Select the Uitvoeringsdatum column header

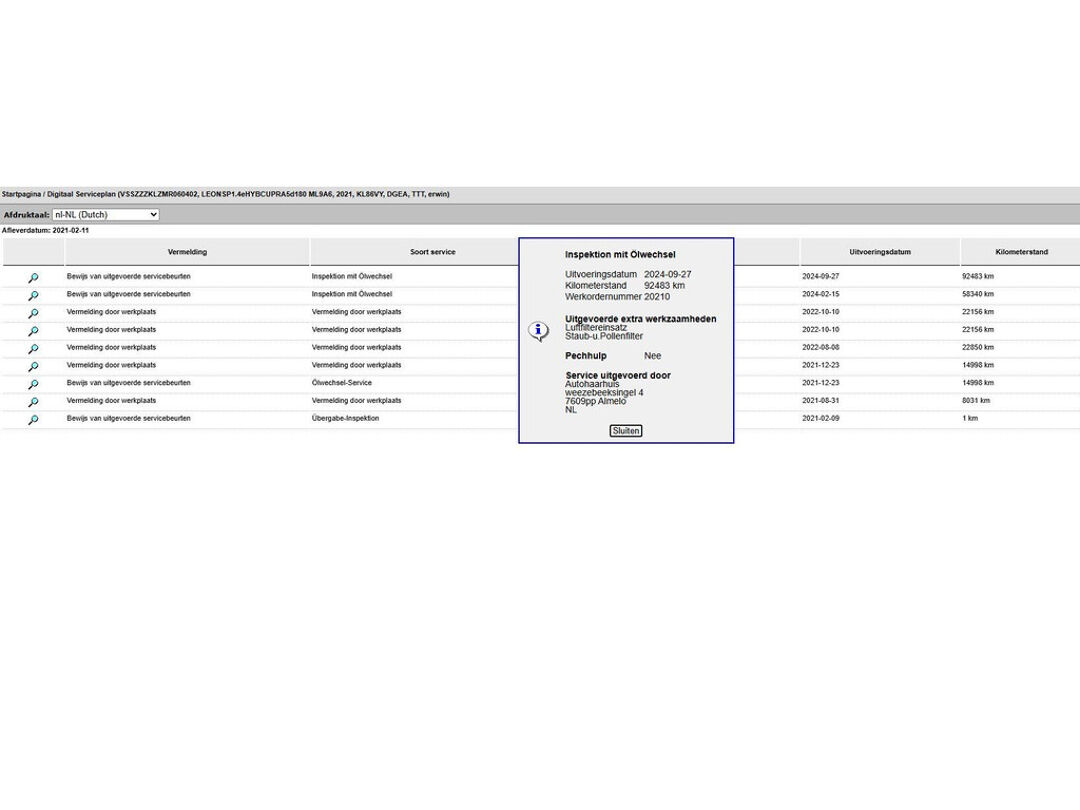tap(879, 252)
